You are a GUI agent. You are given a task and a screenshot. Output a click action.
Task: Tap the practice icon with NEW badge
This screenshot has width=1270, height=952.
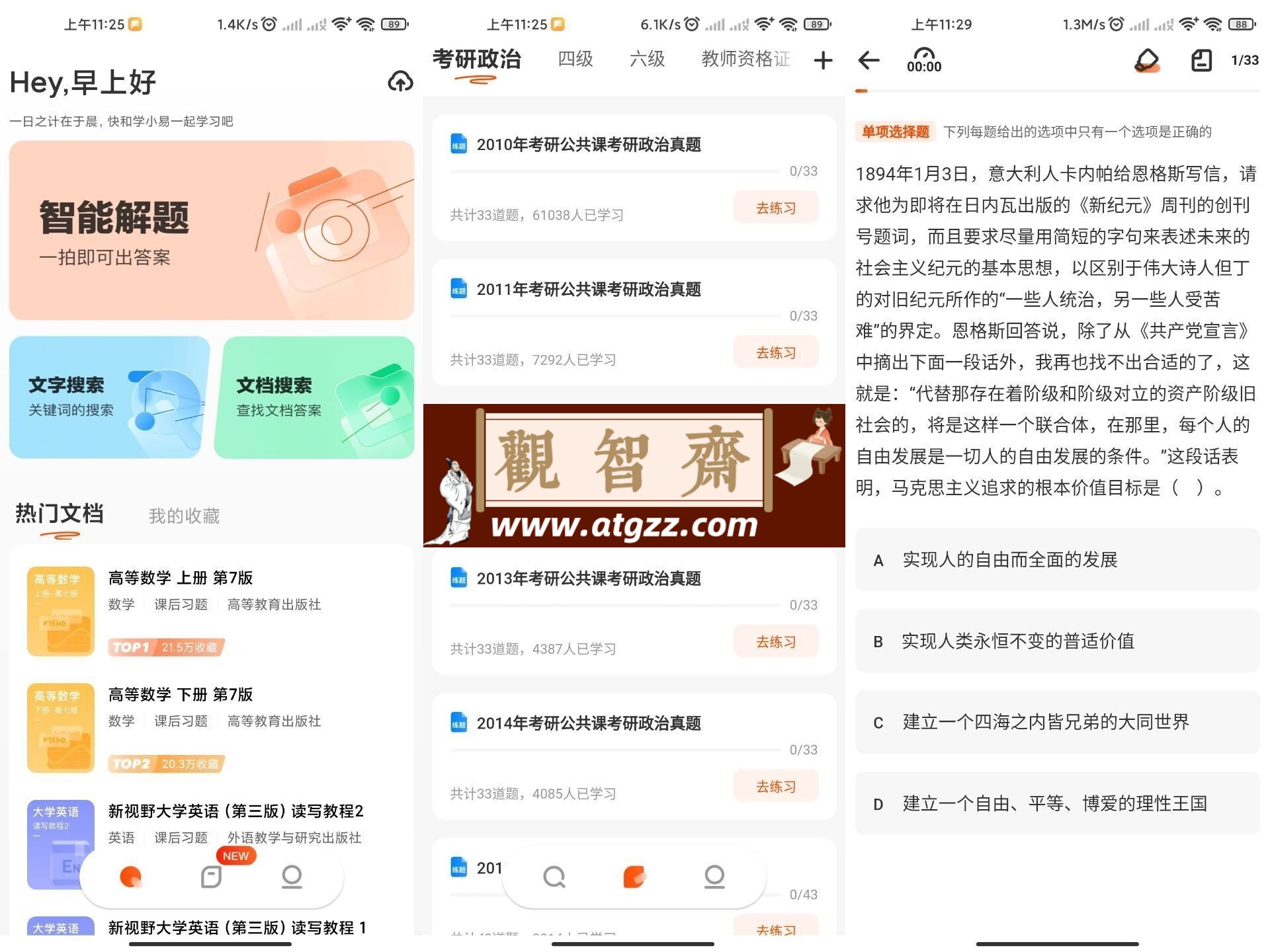[211, 877]
